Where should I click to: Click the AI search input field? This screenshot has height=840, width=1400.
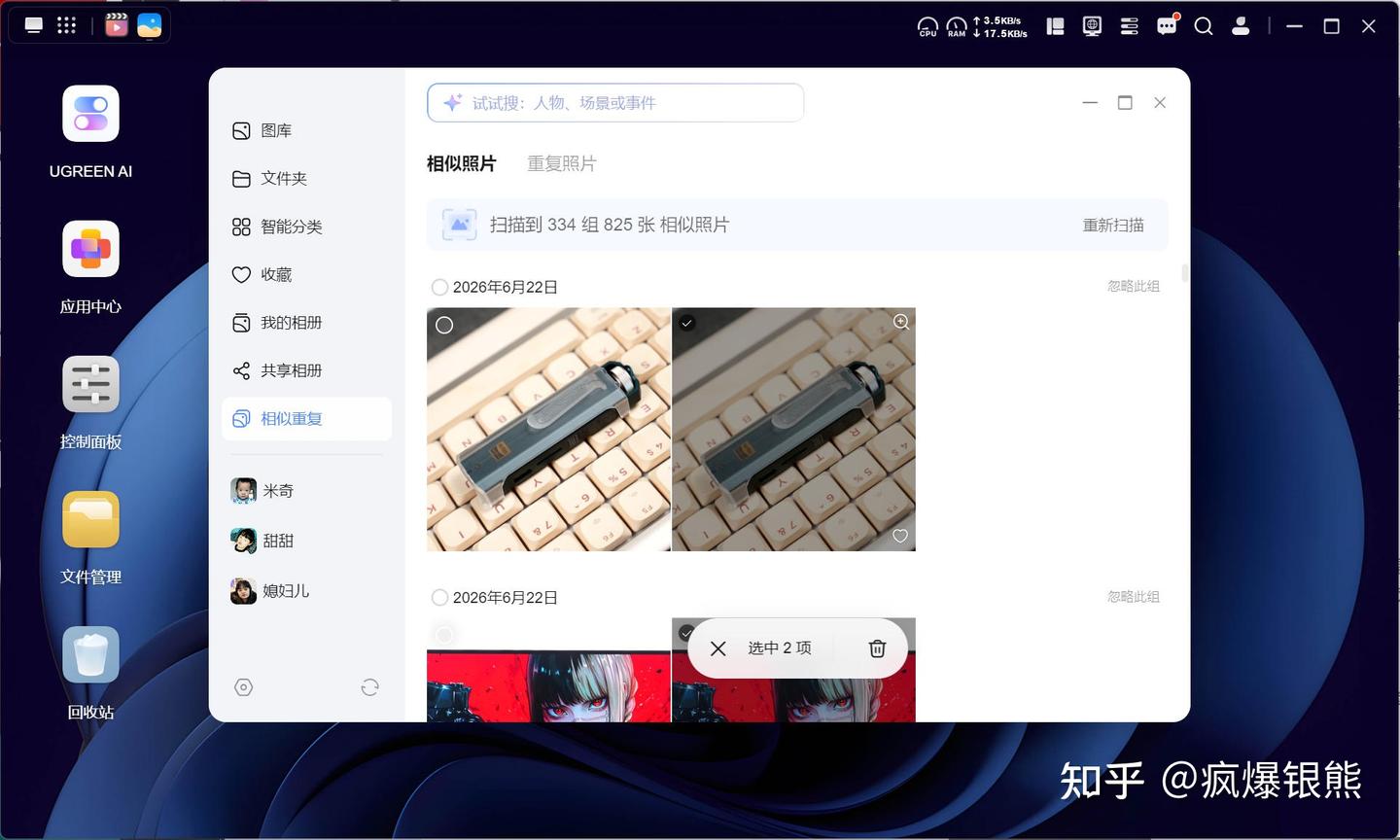point(615,103)
